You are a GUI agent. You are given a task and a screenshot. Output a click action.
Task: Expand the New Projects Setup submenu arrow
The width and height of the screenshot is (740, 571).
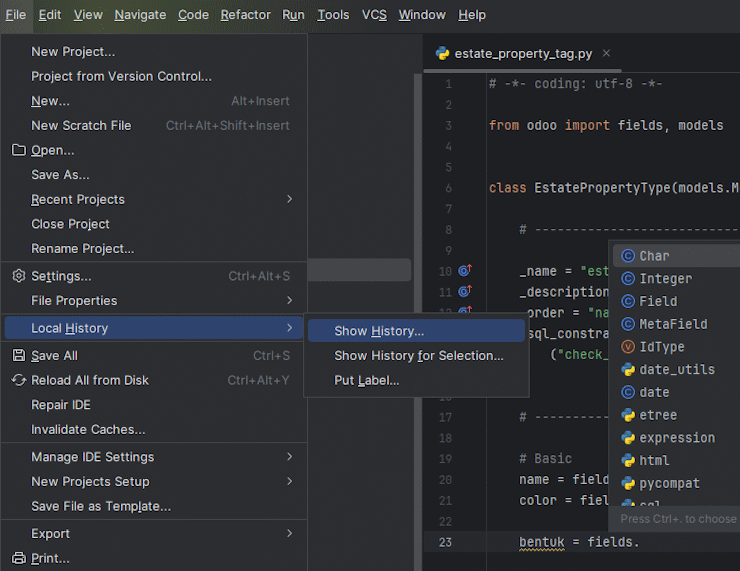click(x=289, y=481)
